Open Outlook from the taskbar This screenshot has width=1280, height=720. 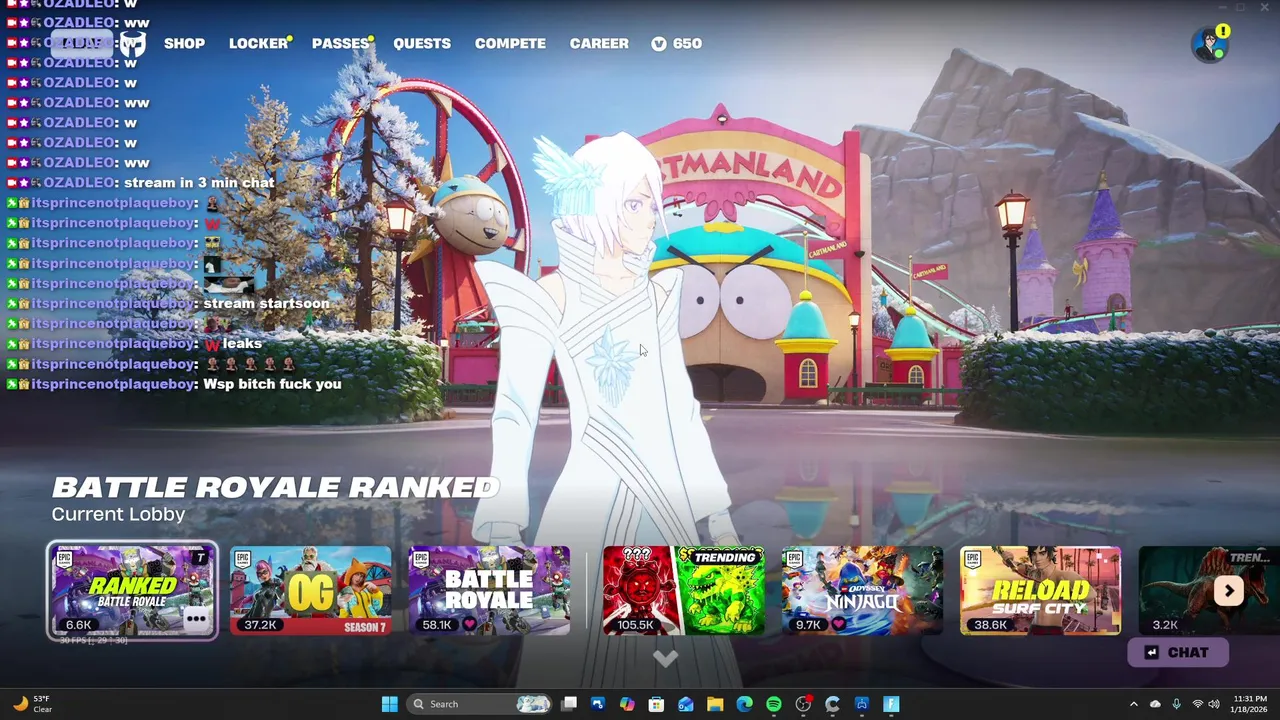[685, 704]
